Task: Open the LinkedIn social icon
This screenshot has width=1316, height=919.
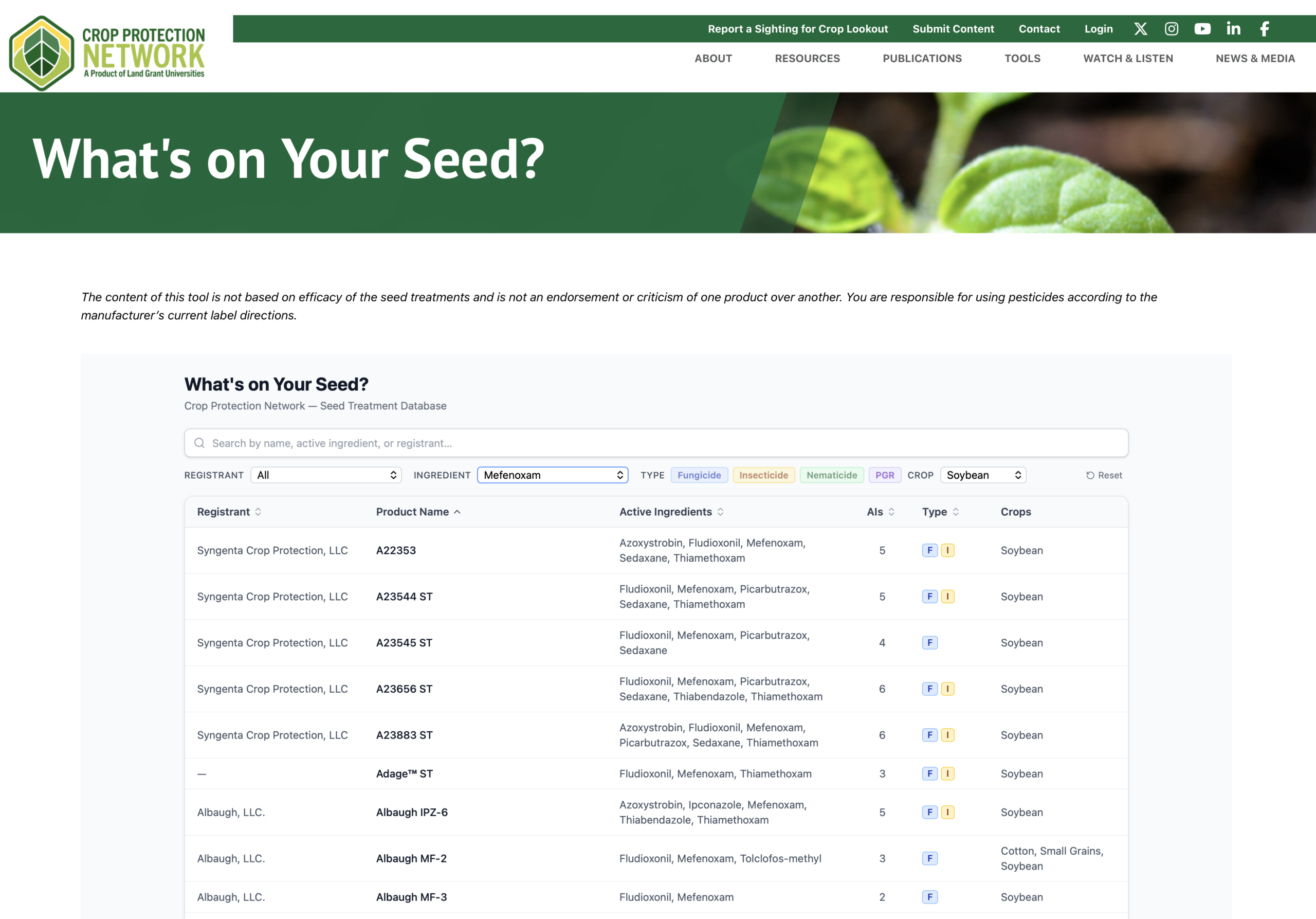Action: (x=1233, y=29)
